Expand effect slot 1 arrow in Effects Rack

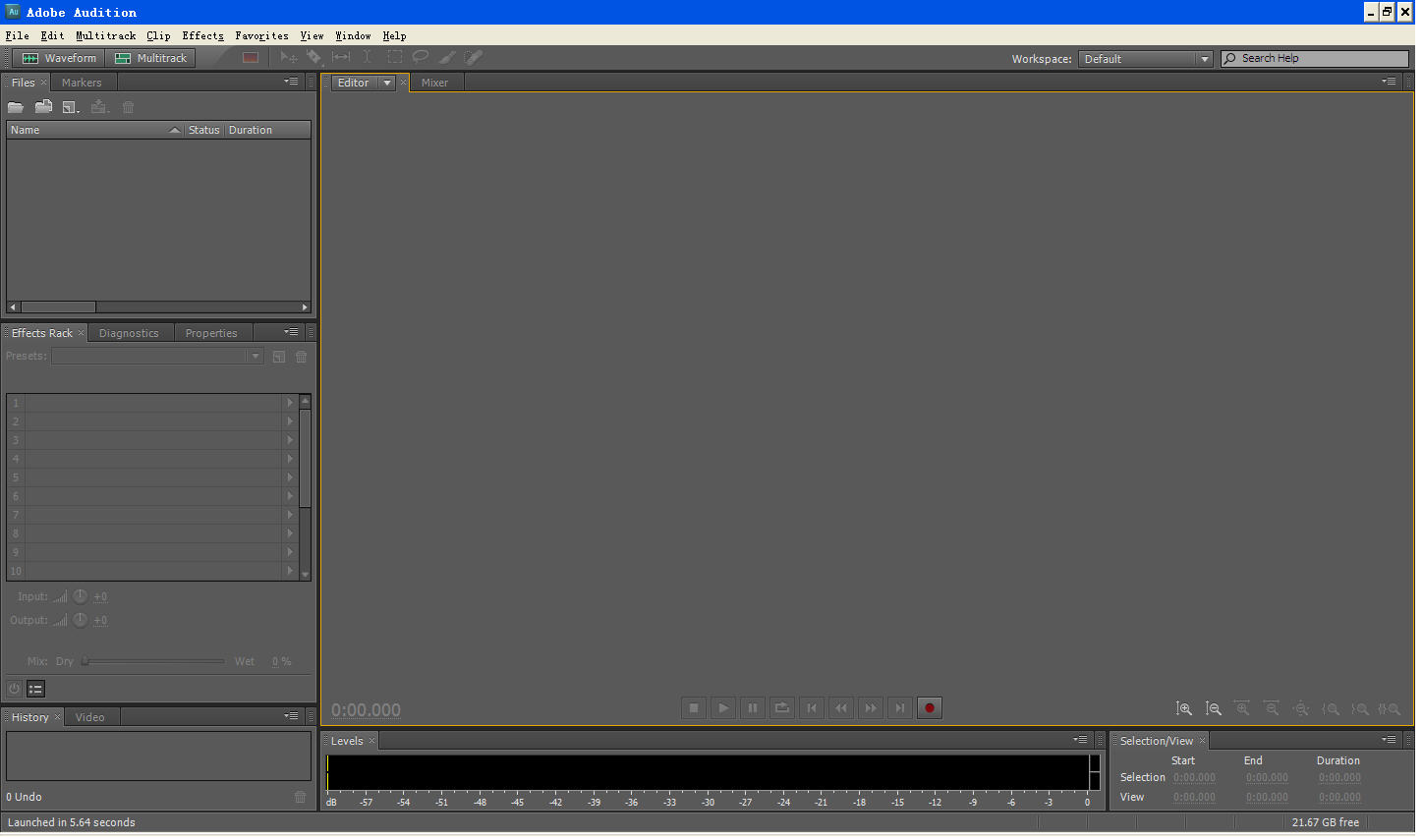coord(290,403)
